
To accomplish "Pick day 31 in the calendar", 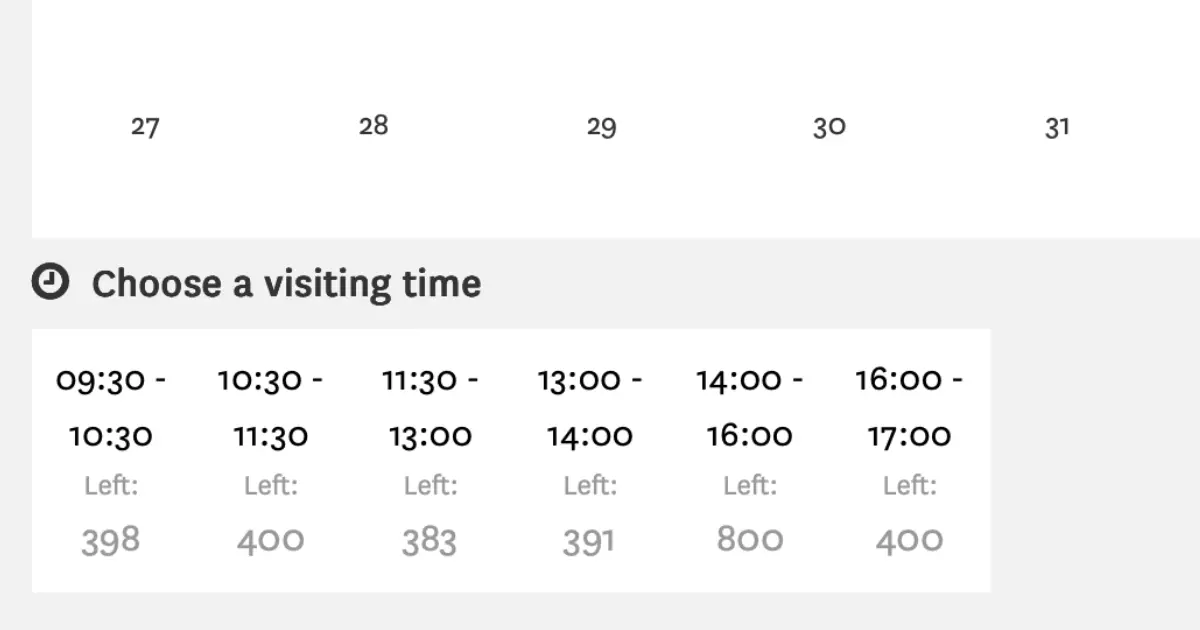I will [1057, 127].
